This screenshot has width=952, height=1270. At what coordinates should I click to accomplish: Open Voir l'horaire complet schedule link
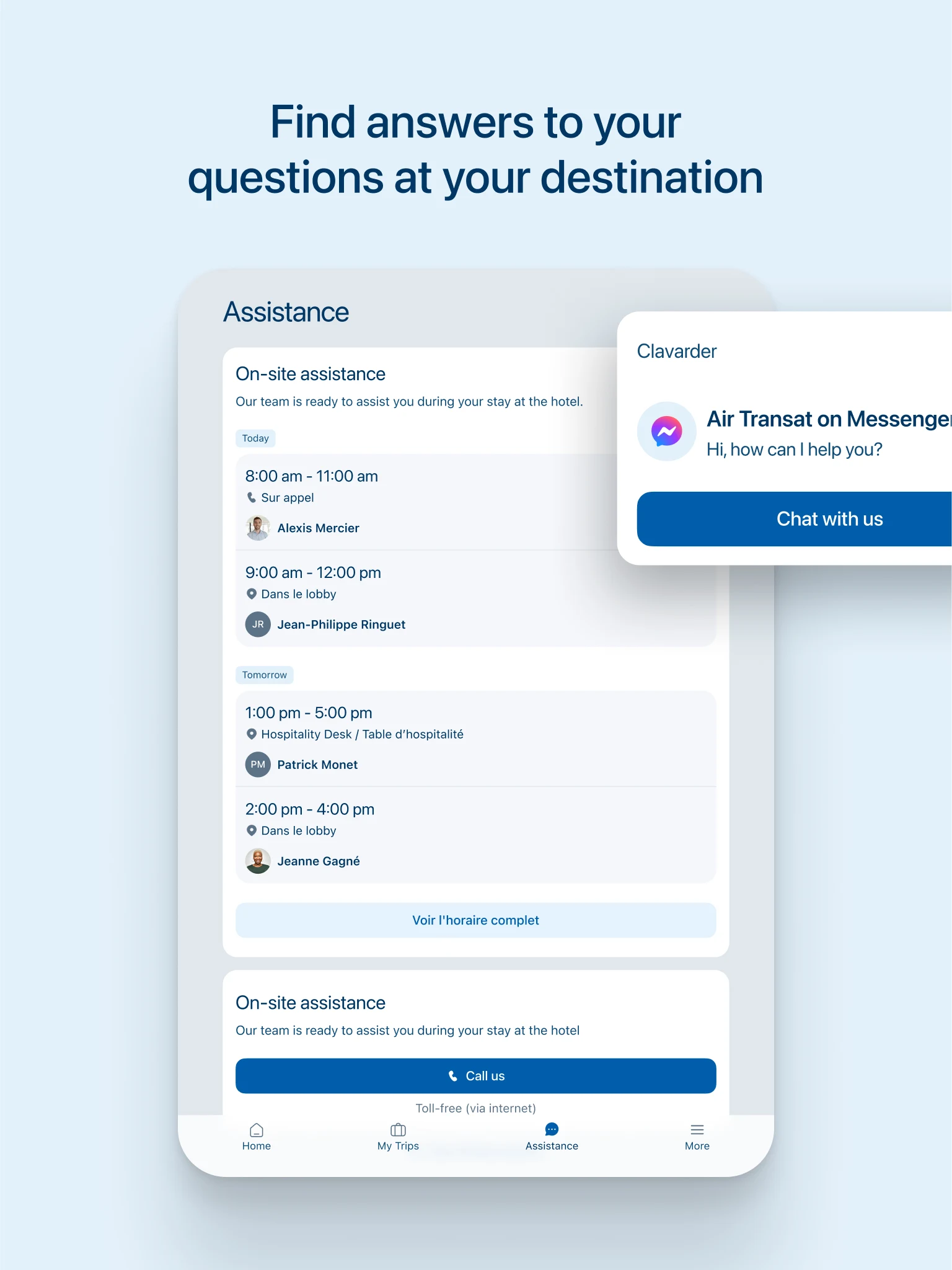pyautogui.click(x=475, y=920)
